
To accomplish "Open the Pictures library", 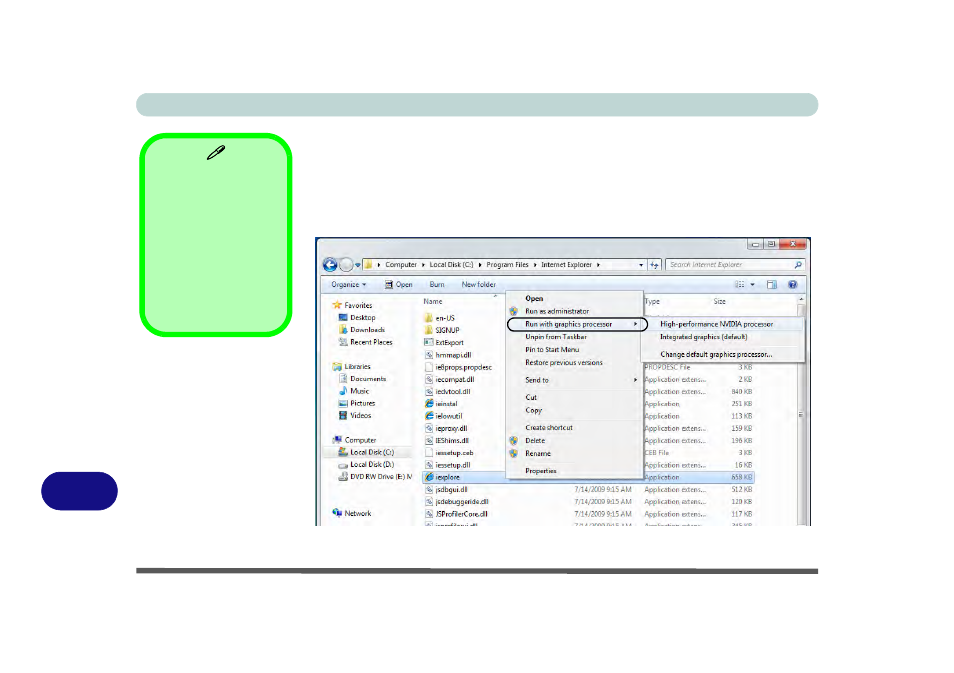I will click(357, 403).
